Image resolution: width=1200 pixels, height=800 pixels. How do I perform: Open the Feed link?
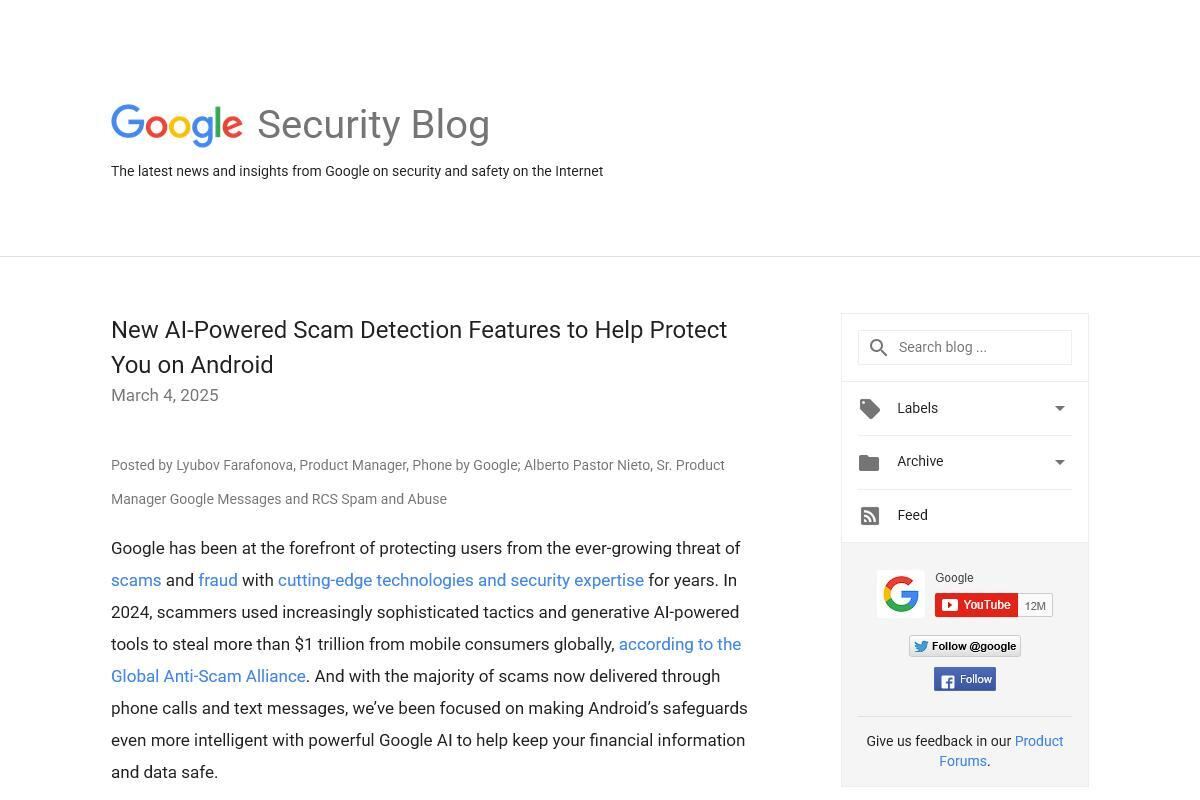click(912, 515)
